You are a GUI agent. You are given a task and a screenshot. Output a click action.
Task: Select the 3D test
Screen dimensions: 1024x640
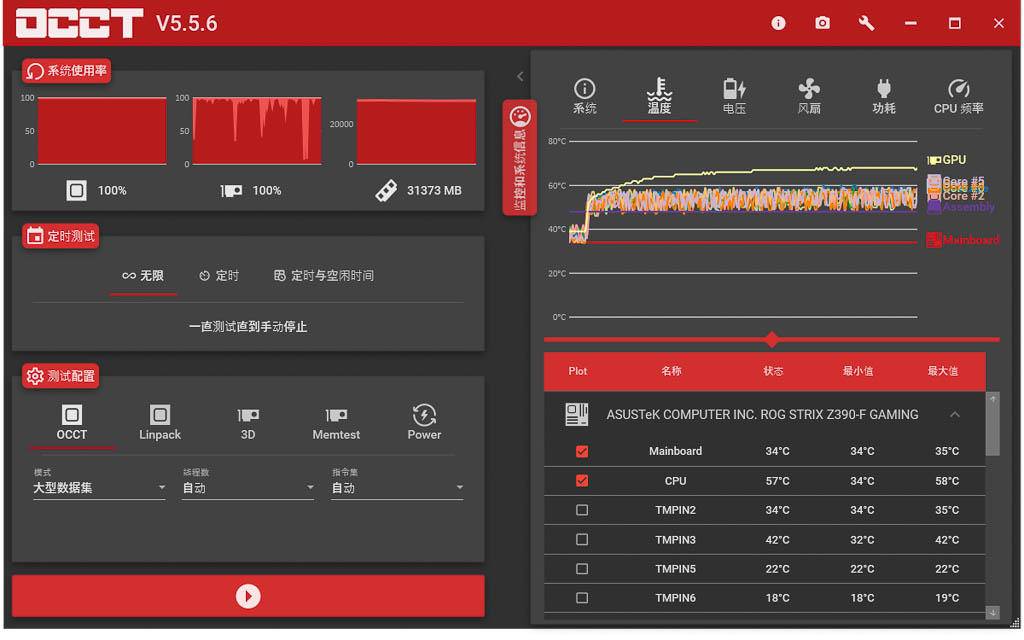point(248,423)
